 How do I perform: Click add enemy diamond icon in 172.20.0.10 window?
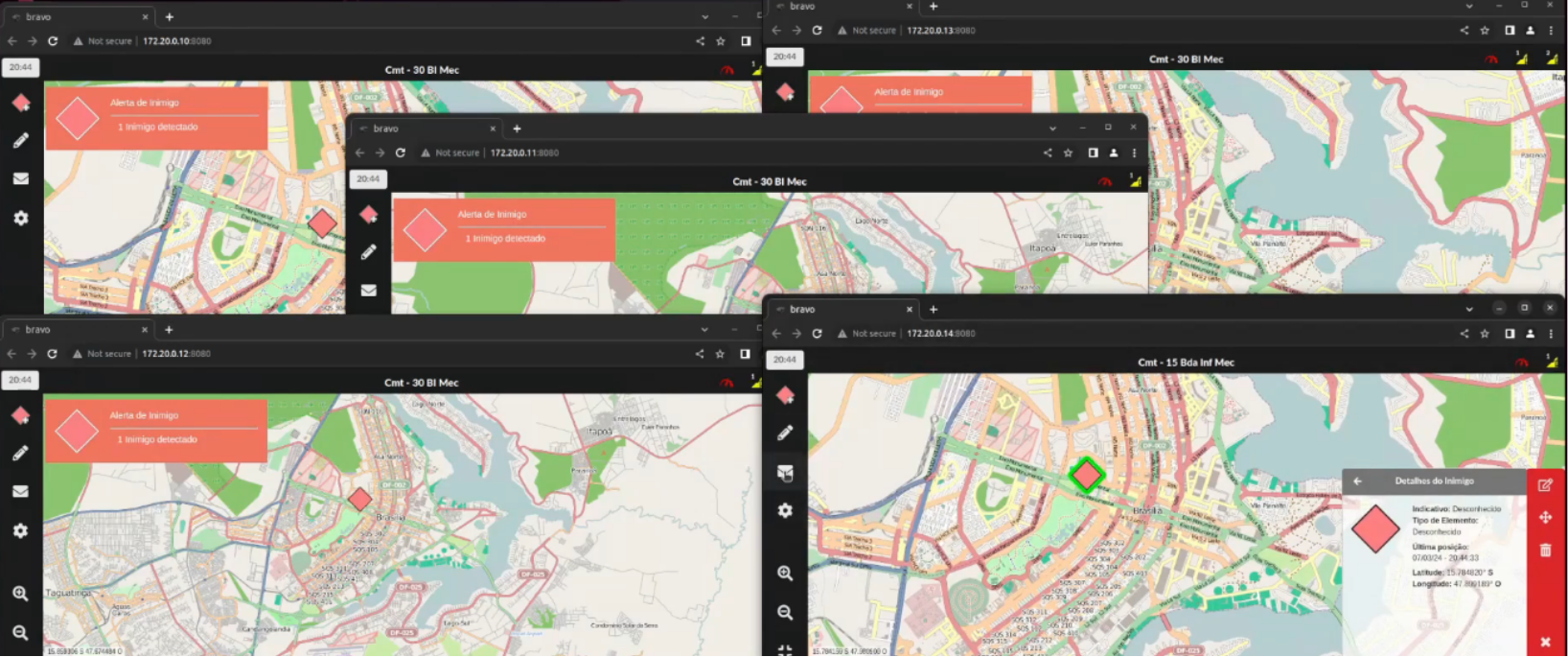21,103
